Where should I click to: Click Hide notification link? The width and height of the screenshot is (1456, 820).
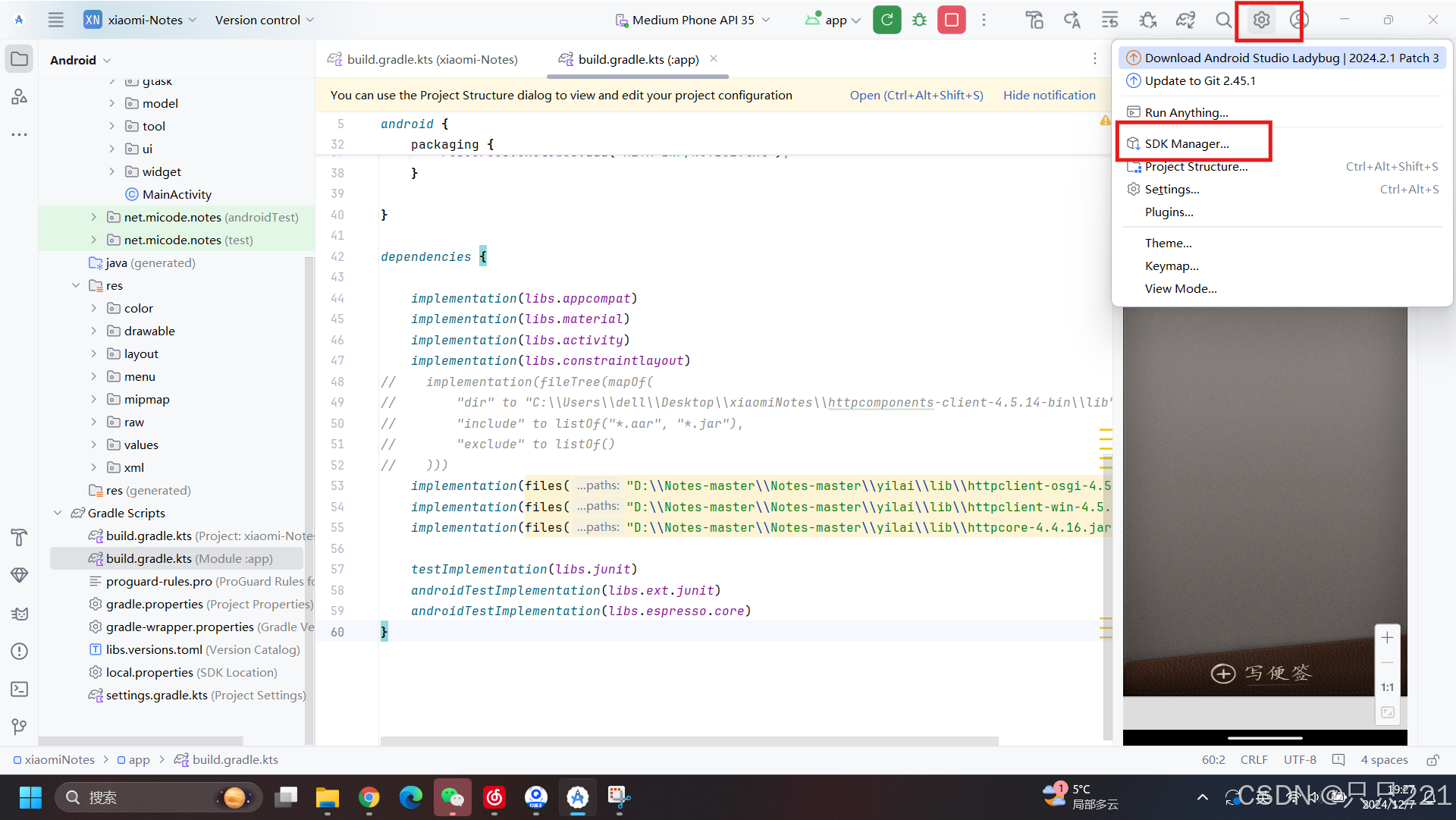1049,96
